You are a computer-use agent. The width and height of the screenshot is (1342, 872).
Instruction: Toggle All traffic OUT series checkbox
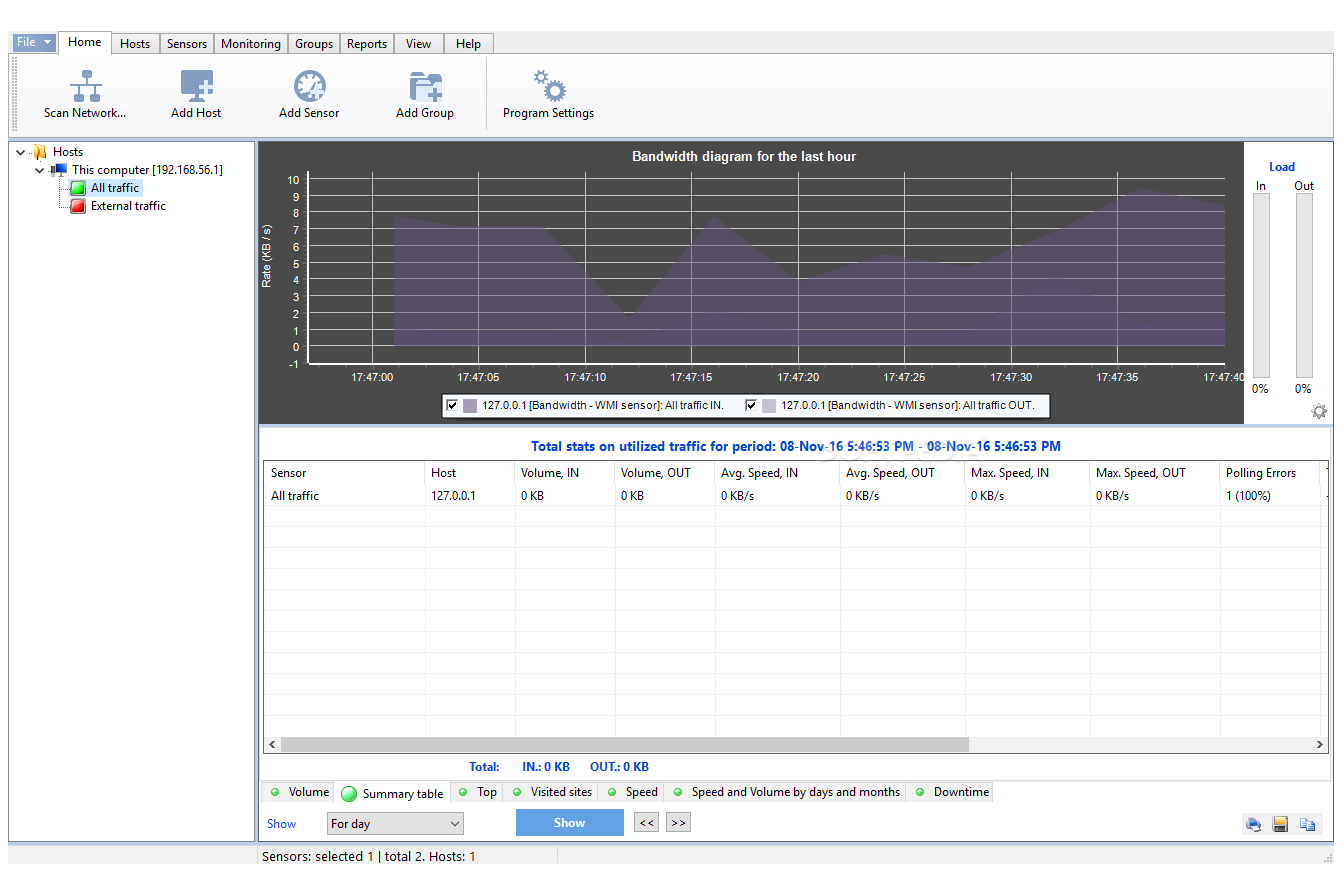pyautogui.click(x=751, y=405)
